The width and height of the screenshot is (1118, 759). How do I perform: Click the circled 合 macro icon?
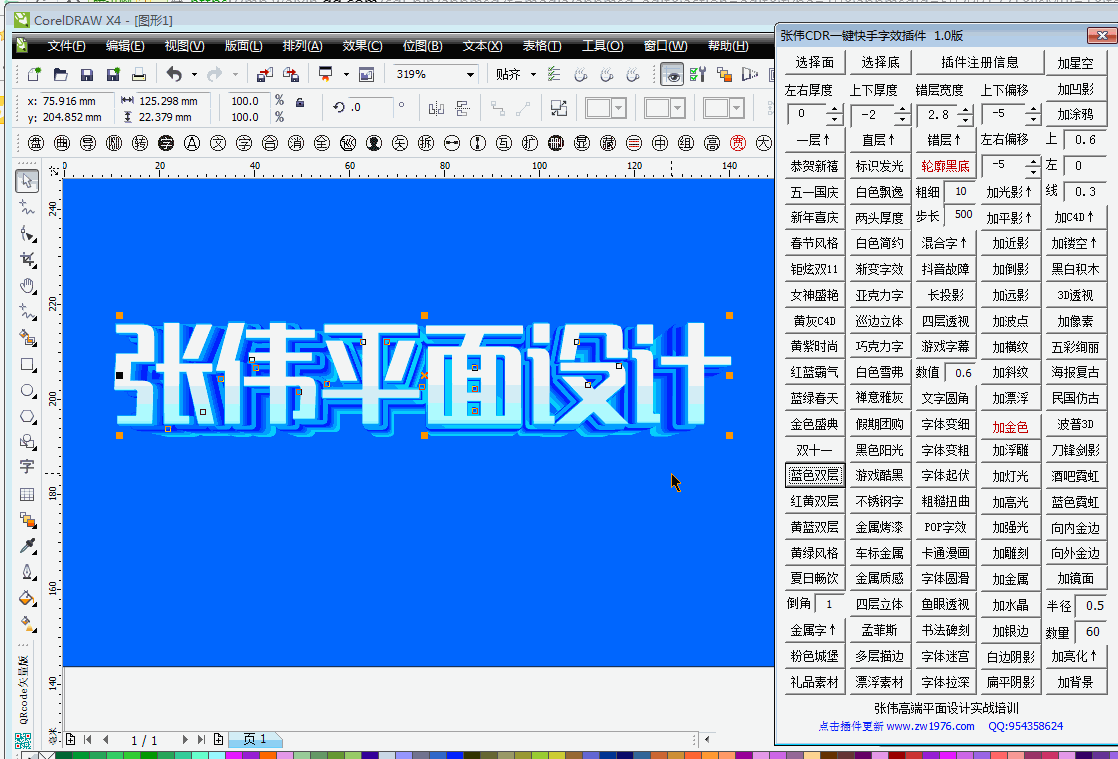tap(270, 143)
